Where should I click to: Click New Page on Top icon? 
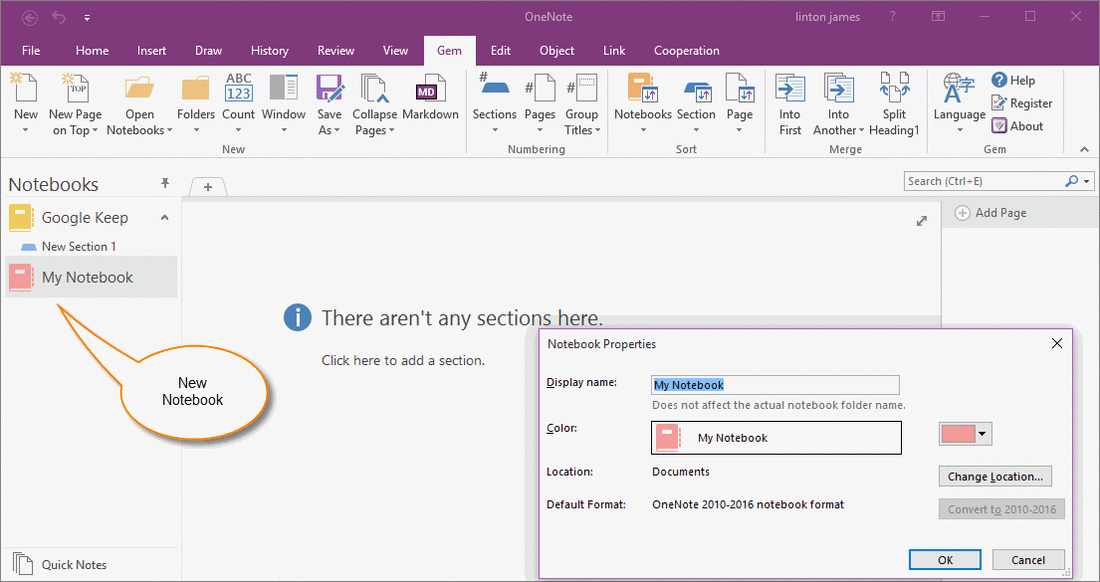click(74, 88)
